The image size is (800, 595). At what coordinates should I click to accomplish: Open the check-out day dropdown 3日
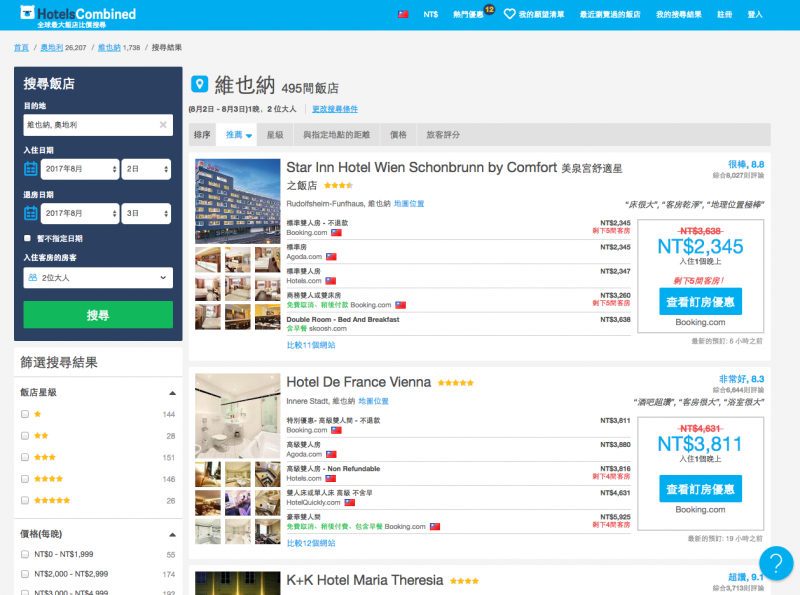point(146,213)
